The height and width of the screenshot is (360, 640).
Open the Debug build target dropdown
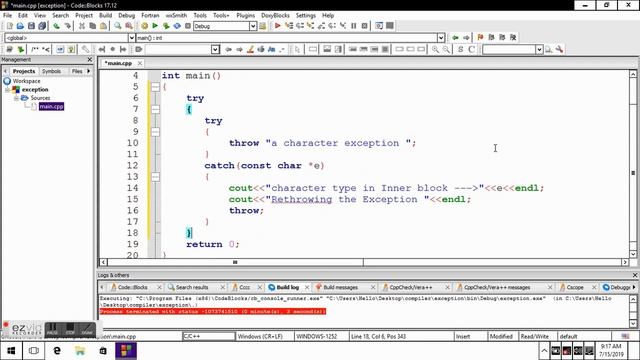(x=253, y=26)
